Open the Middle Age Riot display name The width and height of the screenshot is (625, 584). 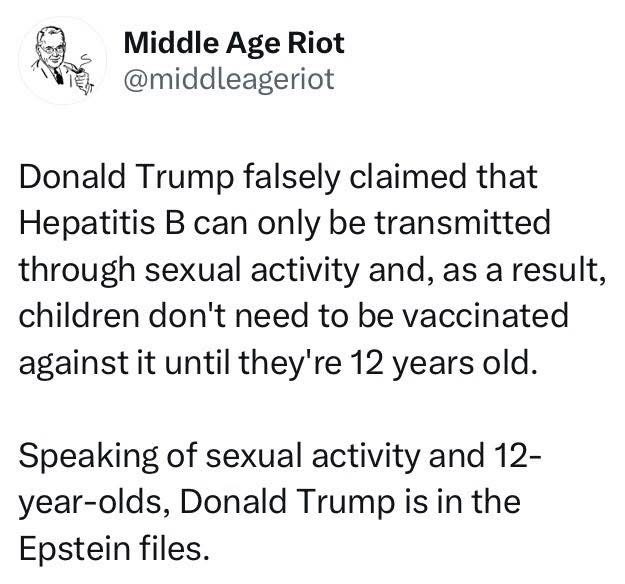233,43
